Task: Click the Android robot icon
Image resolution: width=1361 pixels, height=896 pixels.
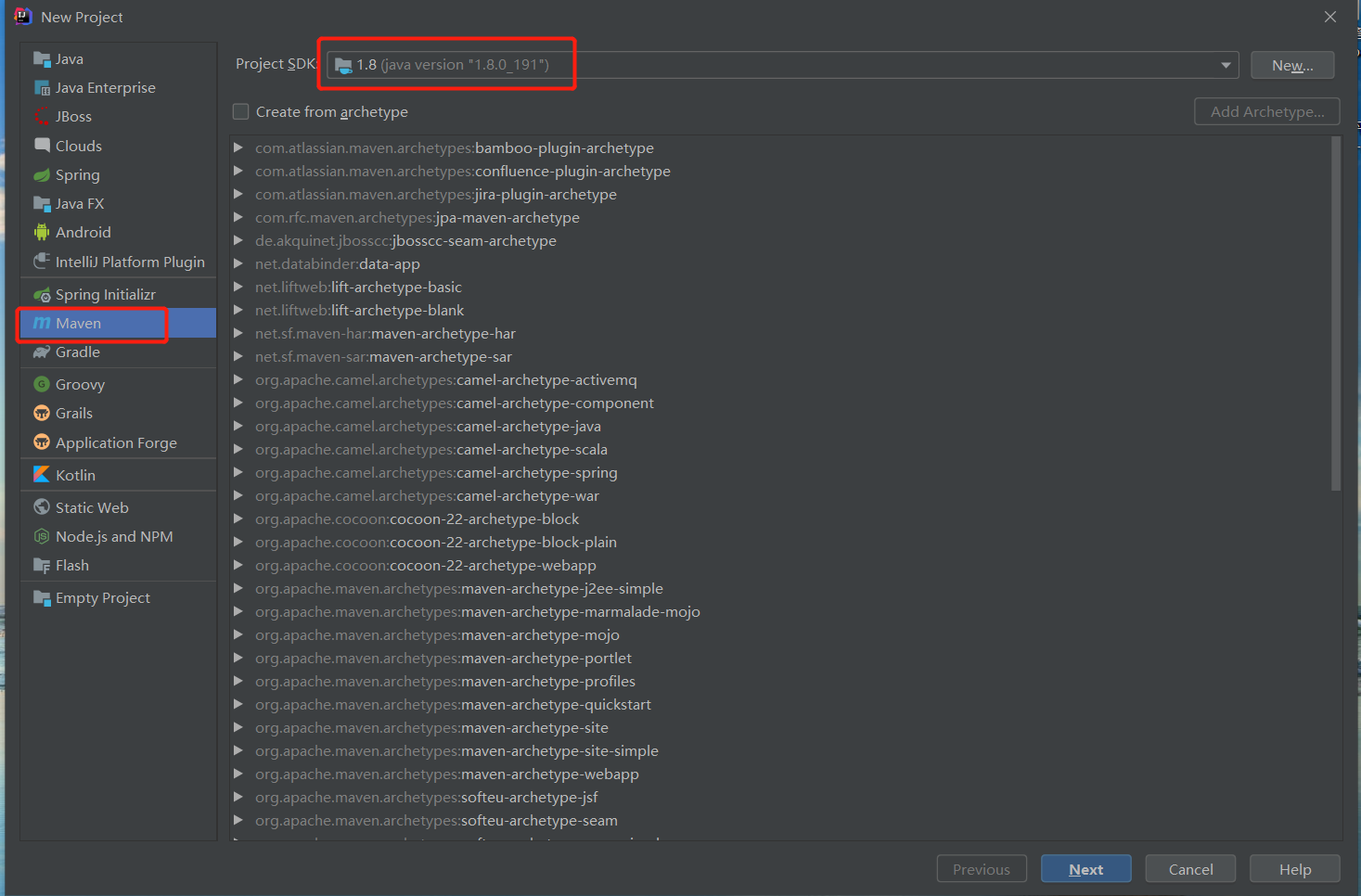Action: click(42, 233)
